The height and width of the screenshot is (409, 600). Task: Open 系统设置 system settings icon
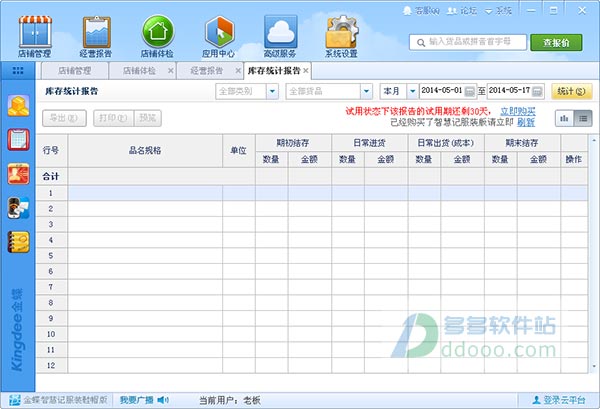341,36
